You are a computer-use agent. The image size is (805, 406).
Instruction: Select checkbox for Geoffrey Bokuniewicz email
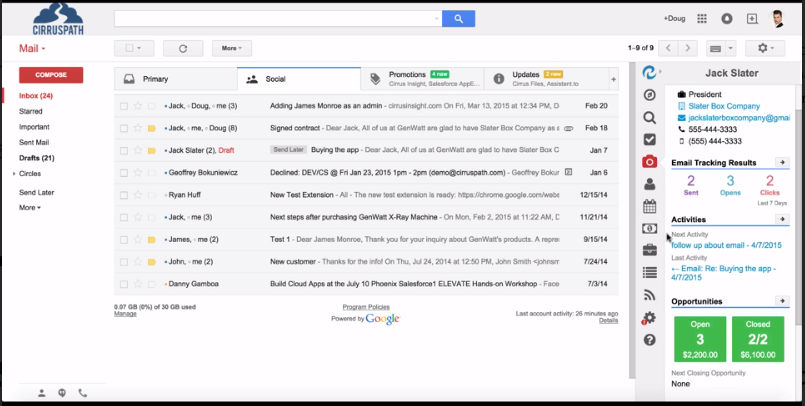(124, 173)
